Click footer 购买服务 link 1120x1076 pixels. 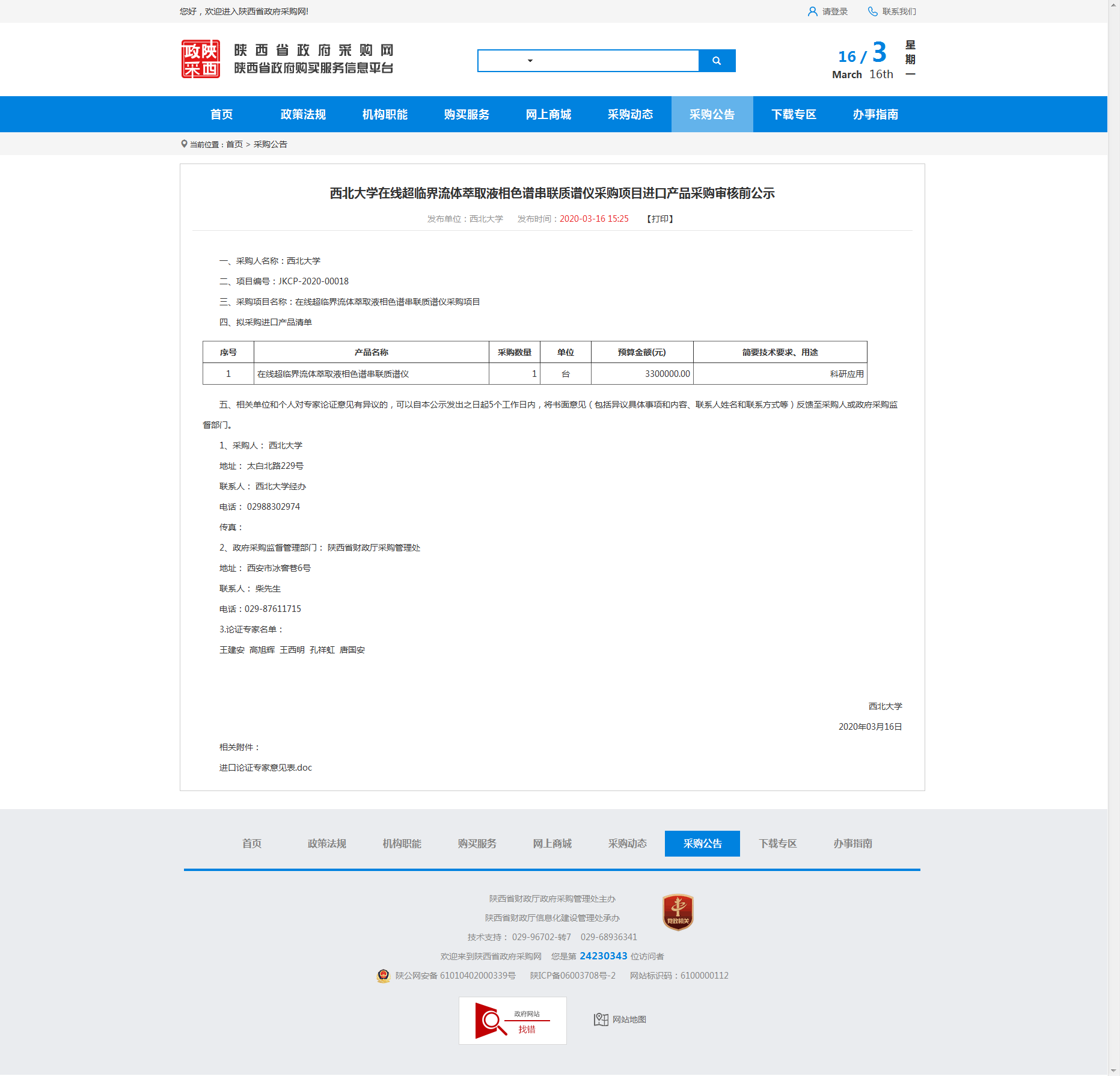point(477,843)
